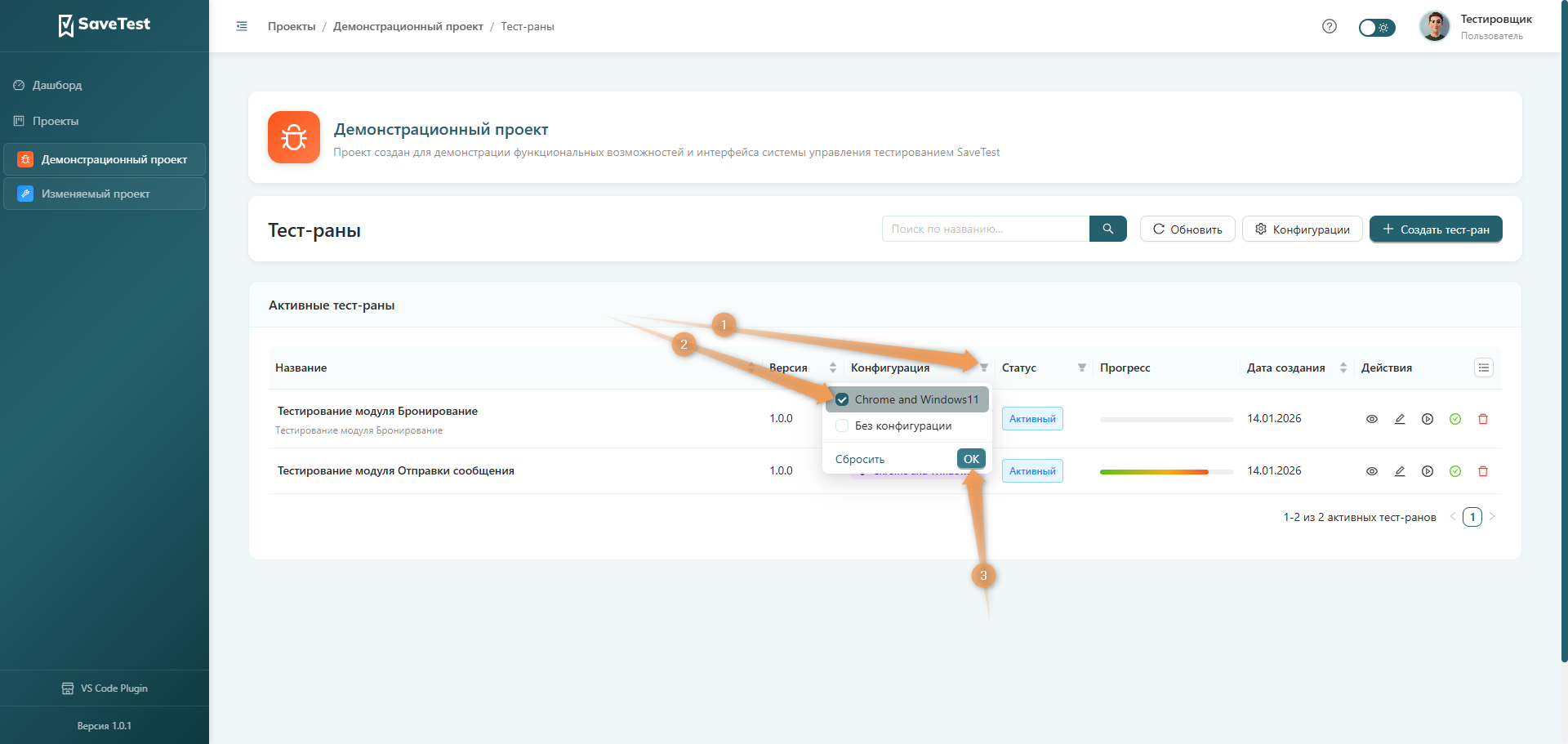Screen dimensions: 1568x744
Task: Open column settings list icon
Action: point(1483,368)
